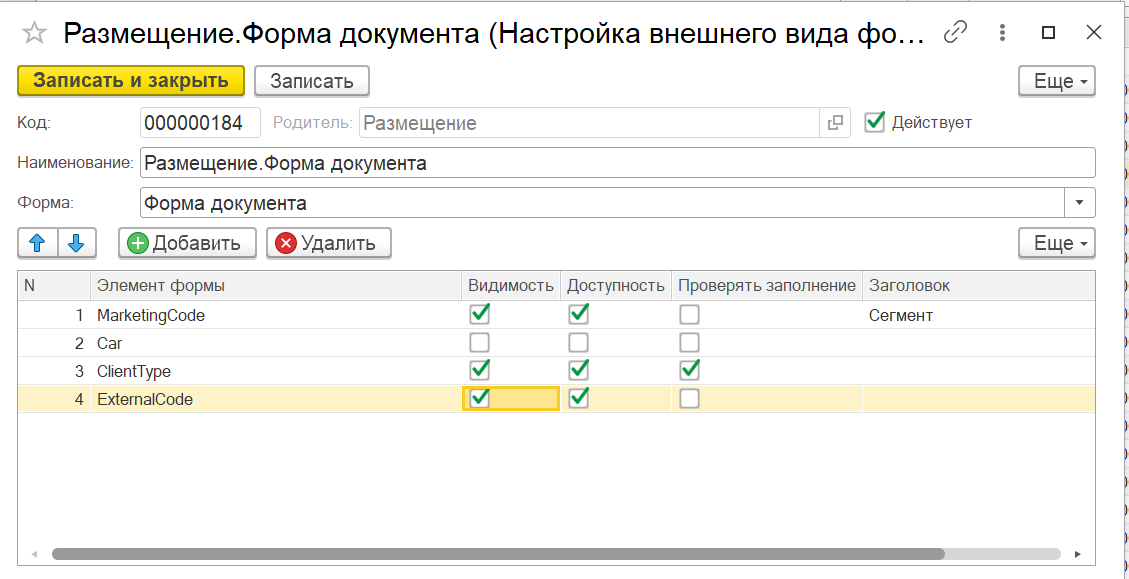Enable Проверять заполнение for Car
Viewport: 1129px width, 579px height.
[x=690, y=342]
